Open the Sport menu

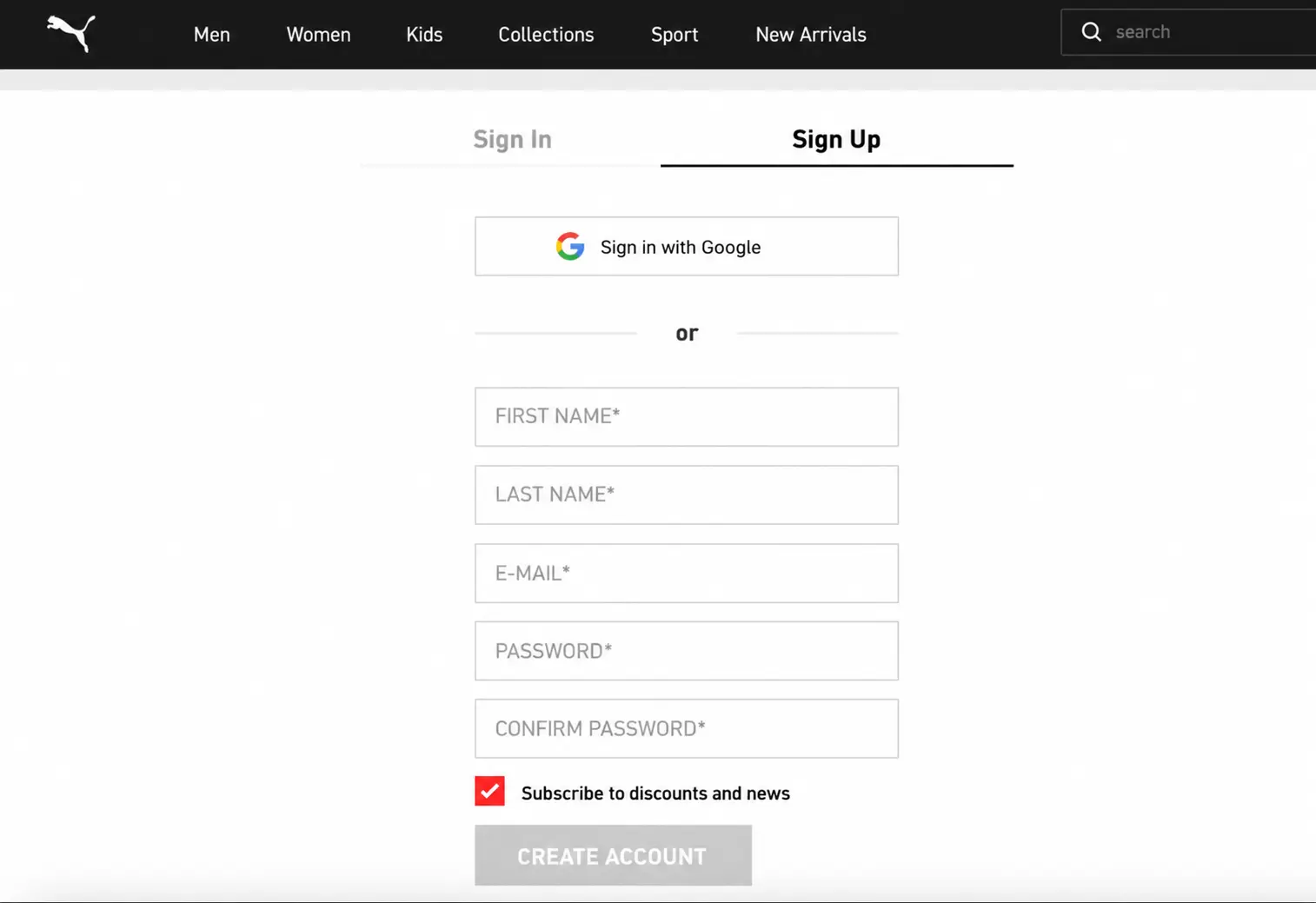tap(675, 35)
